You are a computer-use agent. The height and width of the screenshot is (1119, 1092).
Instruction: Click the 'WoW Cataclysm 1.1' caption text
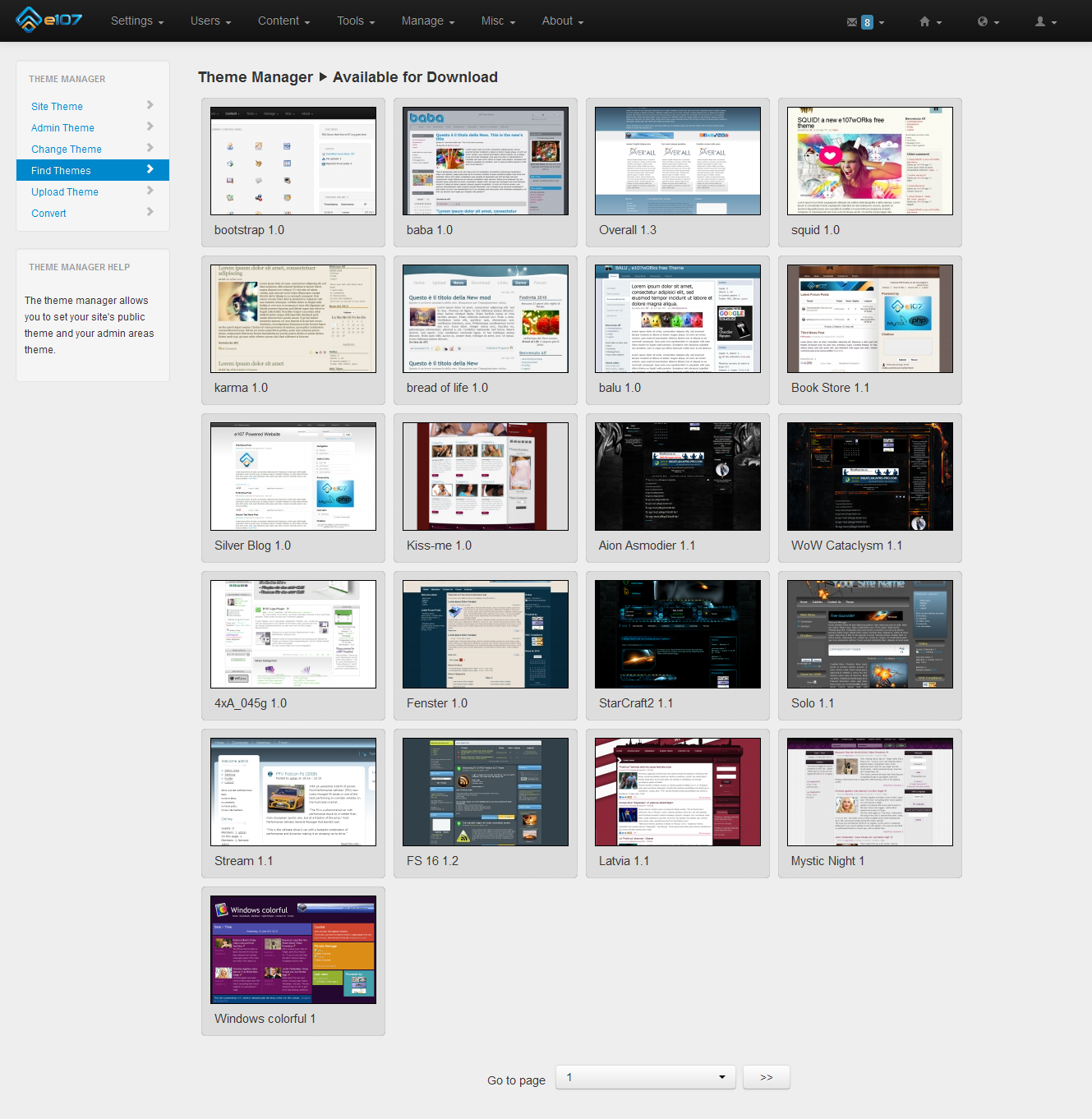[846, 546]
